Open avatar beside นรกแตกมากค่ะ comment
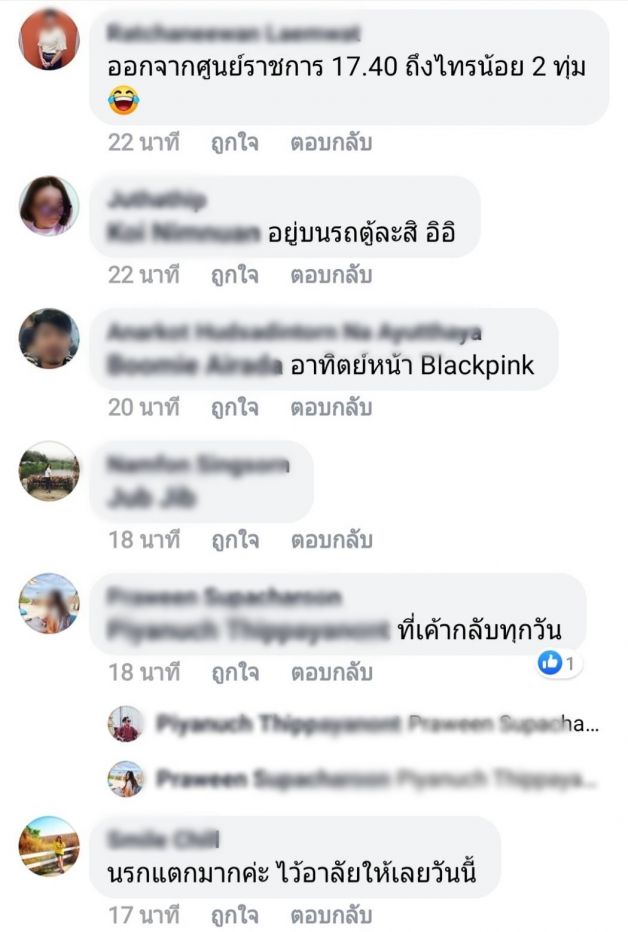This screenshot has width=628, height=932. pos(49,846)
